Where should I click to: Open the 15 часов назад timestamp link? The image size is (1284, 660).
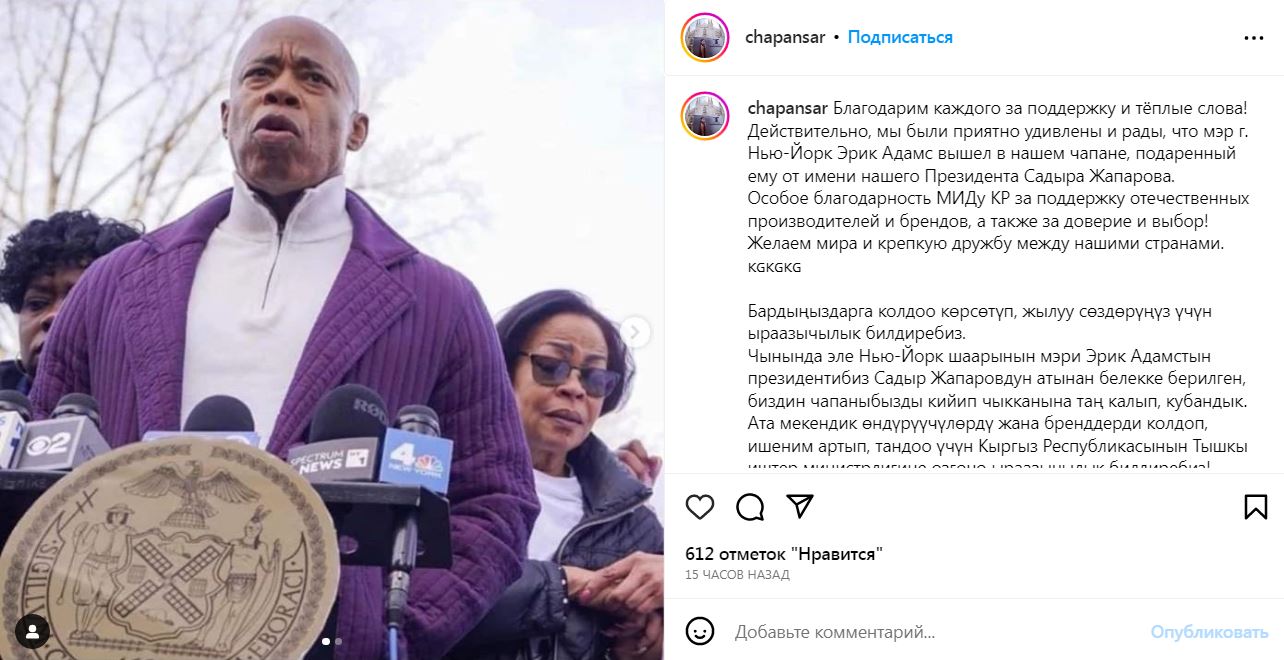click(x=737, y=575)
